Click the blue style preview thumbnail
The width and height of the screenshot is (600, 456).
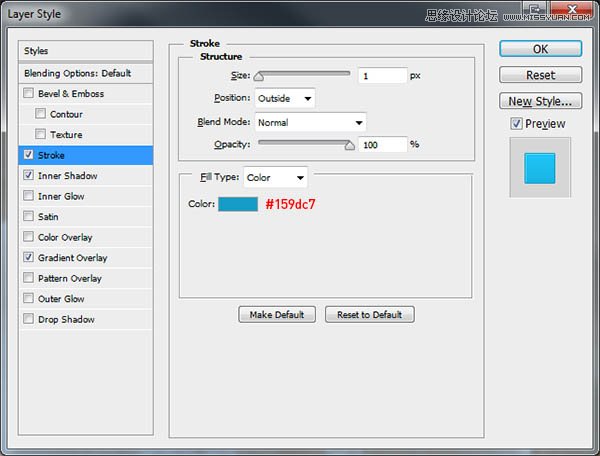540,168
